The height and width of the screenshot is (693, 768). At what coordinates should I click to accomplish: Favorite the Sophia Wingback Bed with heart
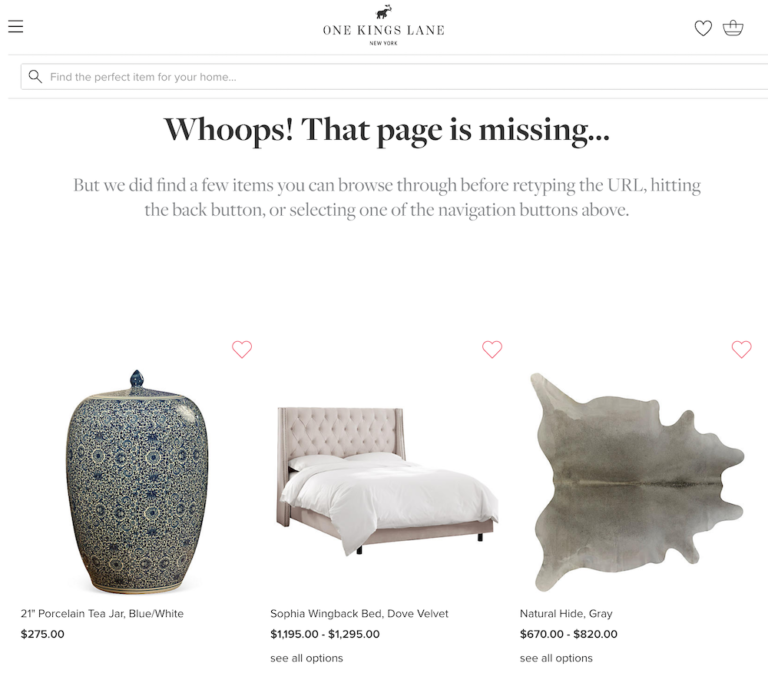point(492,349)
